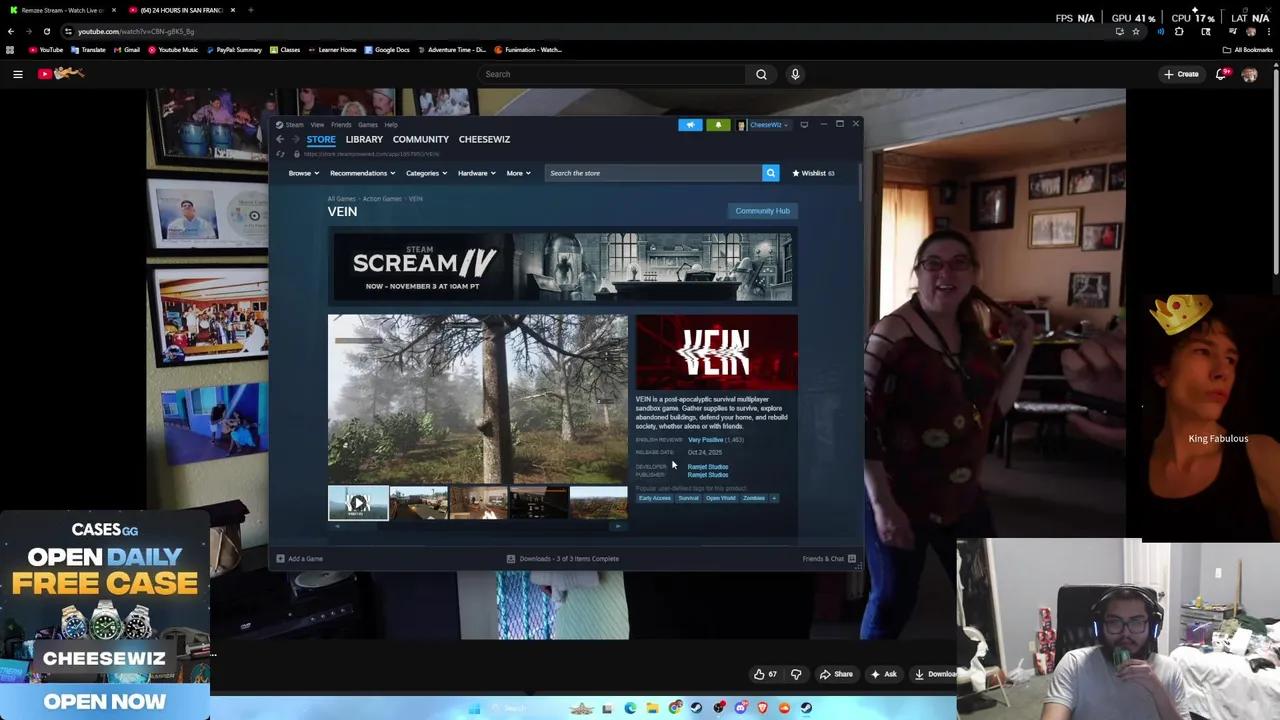Viewport: 1280px width, 720px height.
Task: Click the plus tag icon next to Zombies
Action: coord(773,498)
